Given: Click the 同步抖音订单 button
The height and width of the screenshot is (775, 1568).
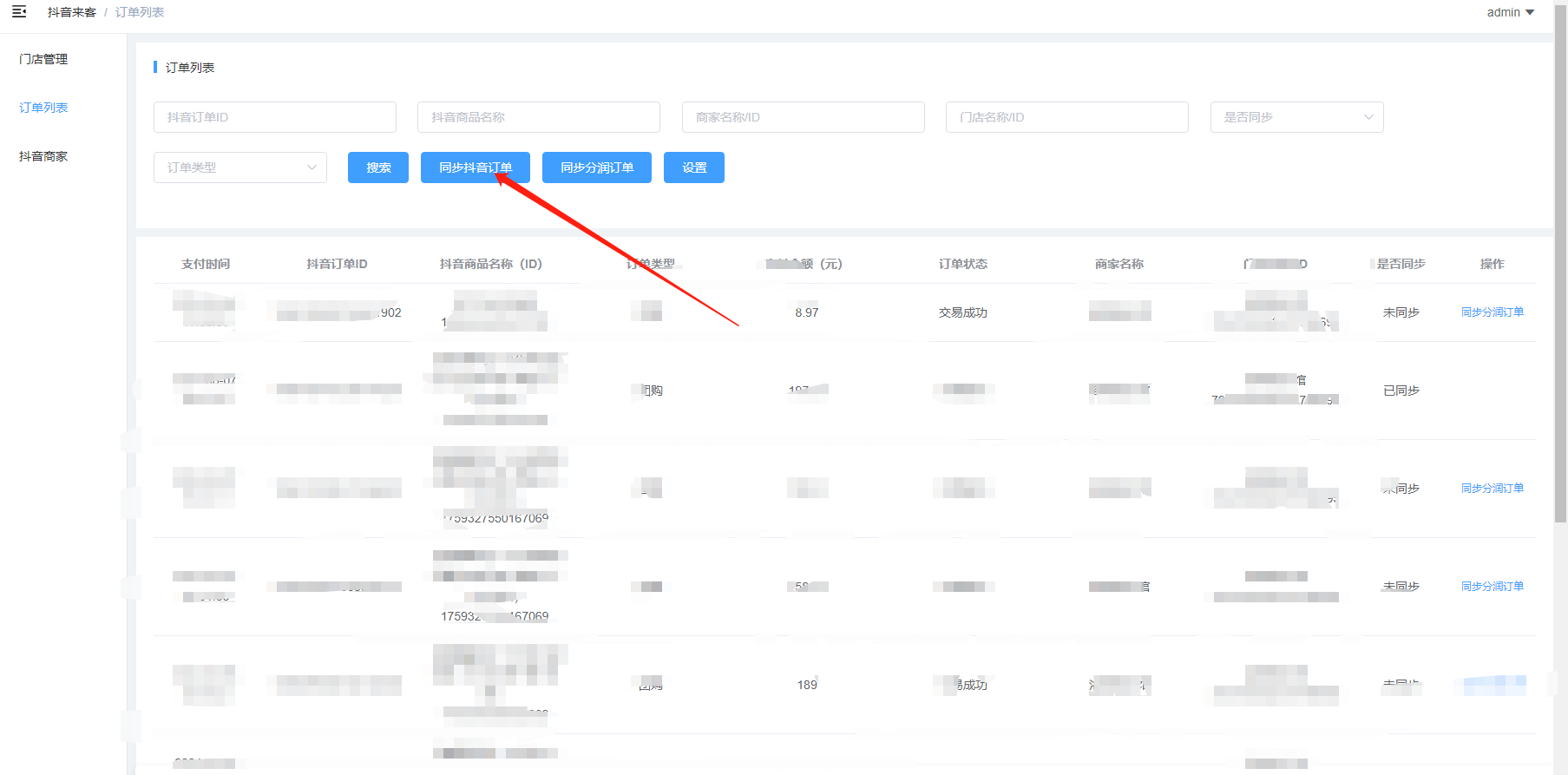Looking at the screenshot, I should tap(475, 167).
